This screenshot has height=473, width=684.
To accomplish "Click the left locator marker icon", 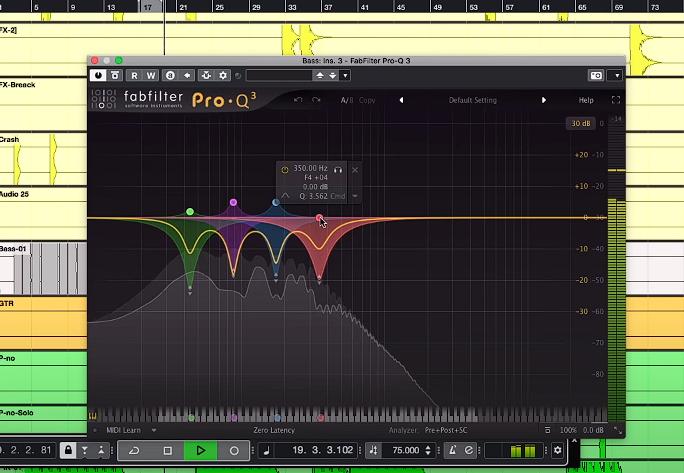I will click(85, 450).
